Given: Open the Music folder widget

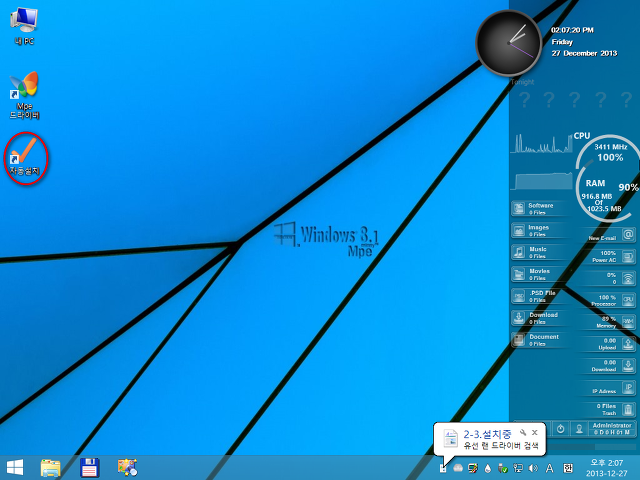Looking at the screenshot, I should (x=539, y=252).
